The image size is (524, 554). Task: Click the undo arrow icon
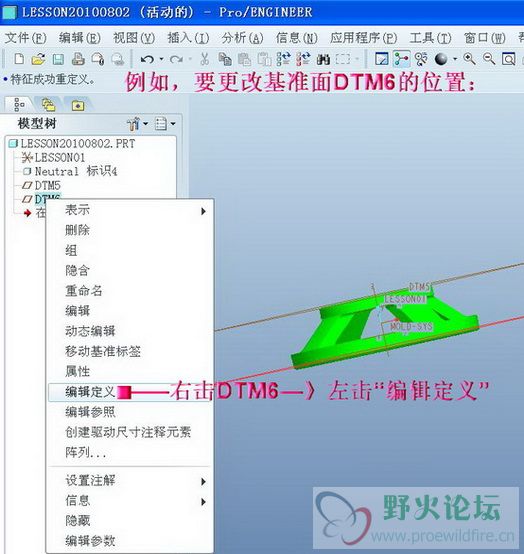click(147, 59)
